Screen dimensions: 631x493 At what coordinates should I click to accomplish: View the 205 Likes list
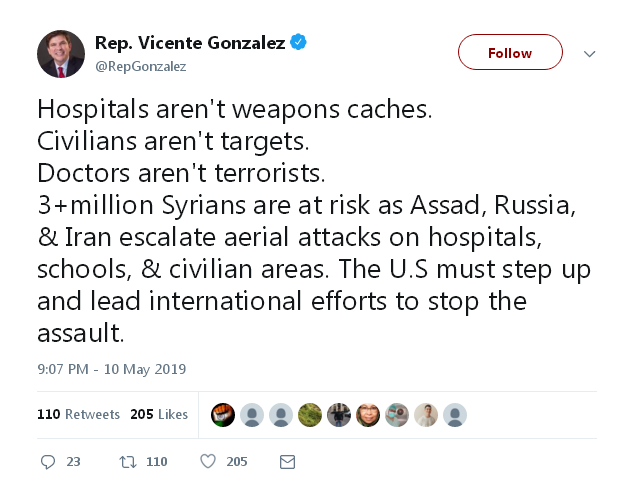[159, 414]
